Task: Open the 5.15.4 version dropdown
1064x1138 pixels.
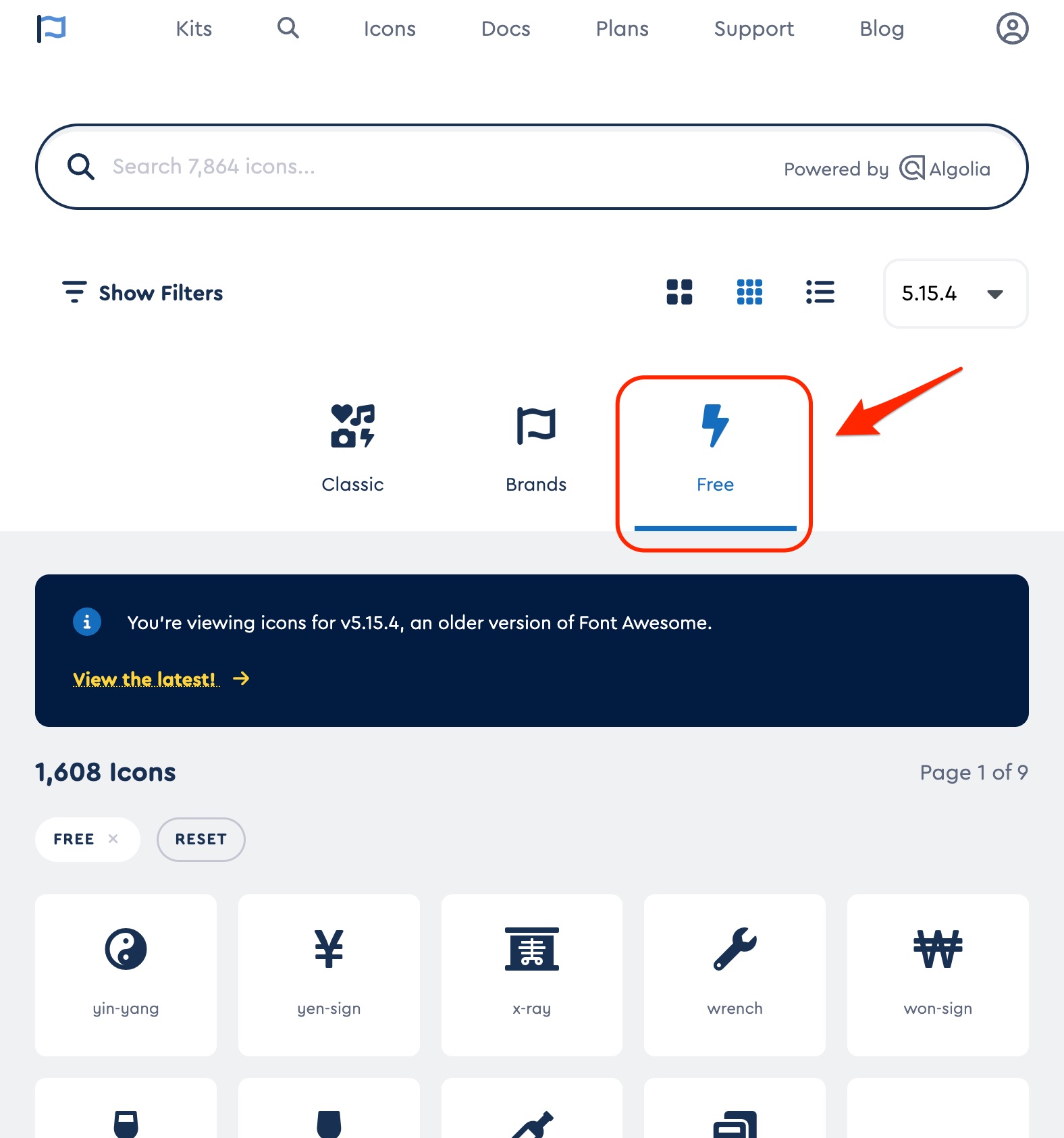Action: pos(956,294)
